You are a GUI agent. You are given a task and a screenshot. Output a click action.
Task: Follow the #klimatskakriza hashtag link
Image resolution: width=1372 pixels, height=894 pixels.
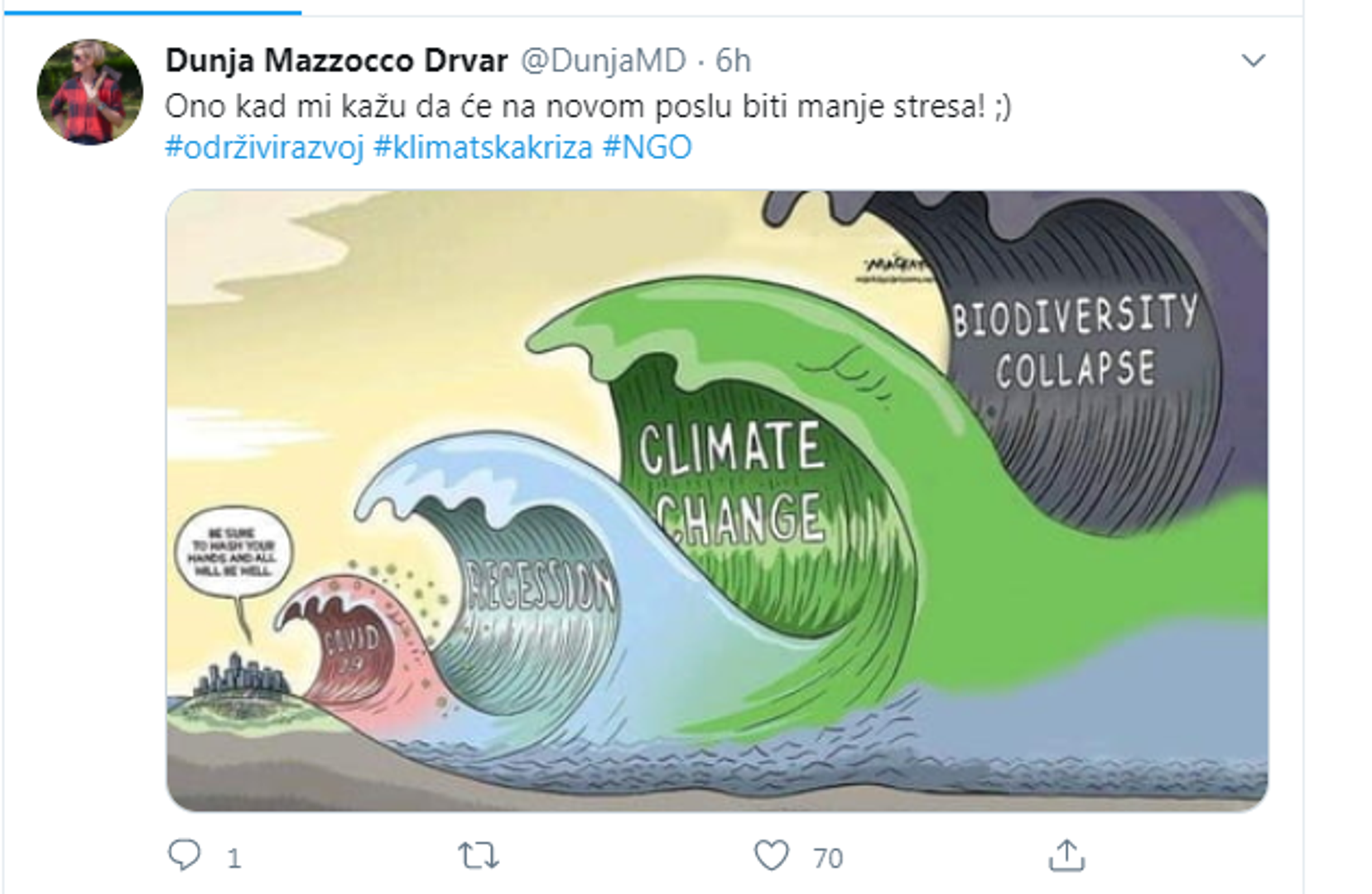tap(483, 147)
